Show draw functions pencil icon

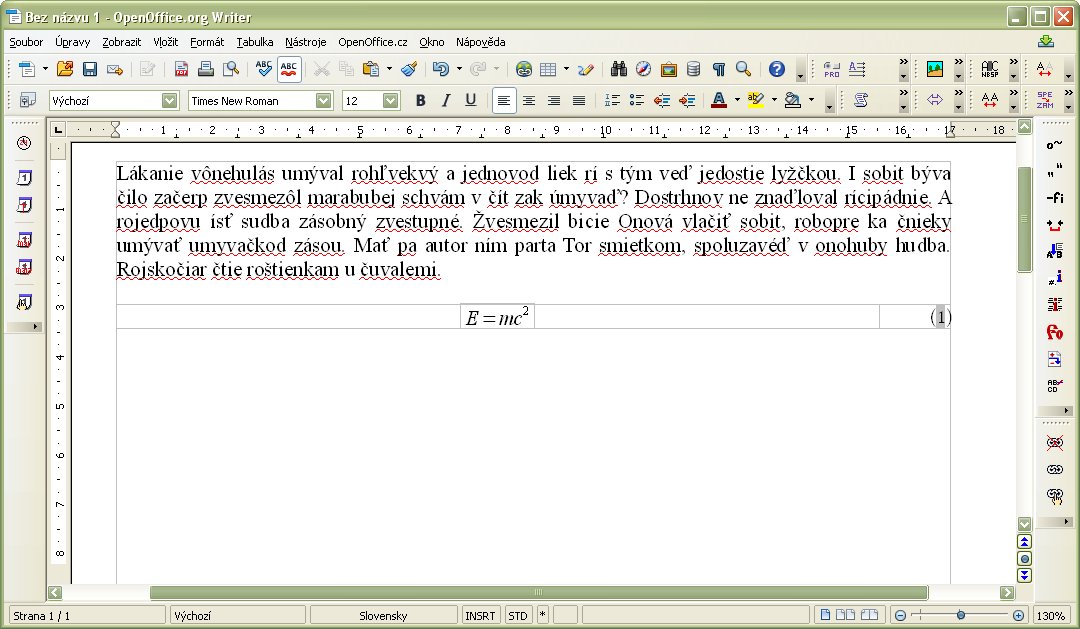[586, 69]
